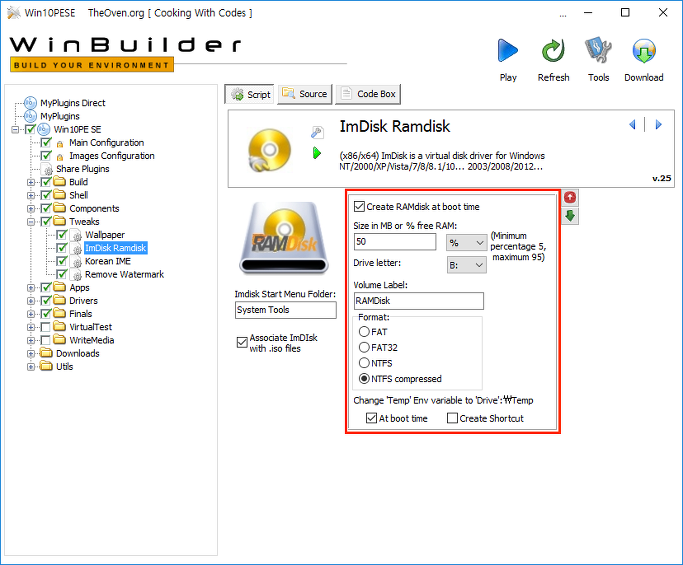This screenshot has width=683, height=565.
Task: Open the Drive letter B: dropdown
Action: 467,265
